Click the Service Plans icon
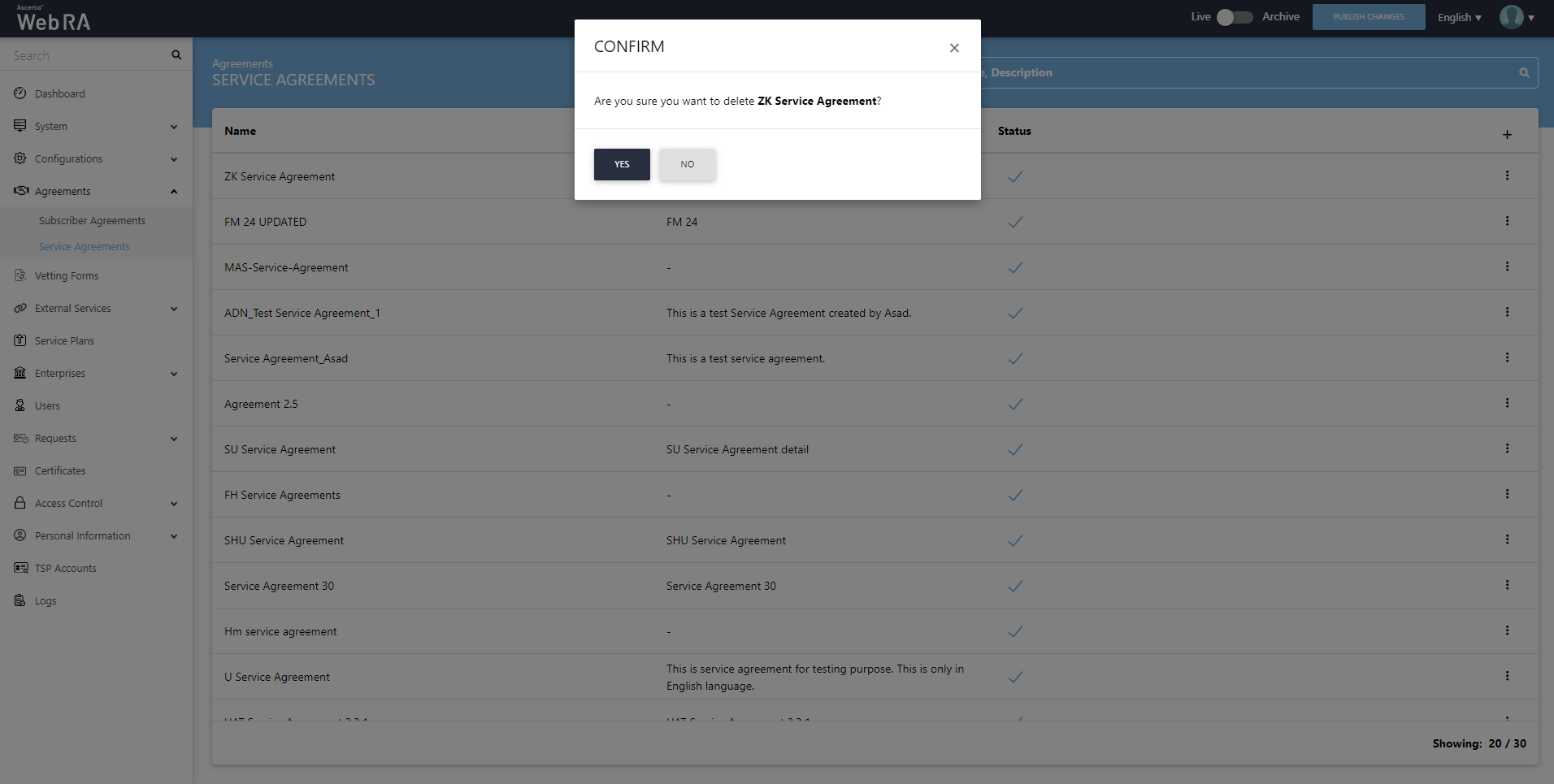Screen dimensions: 1554x784 [x=20, y=340]
